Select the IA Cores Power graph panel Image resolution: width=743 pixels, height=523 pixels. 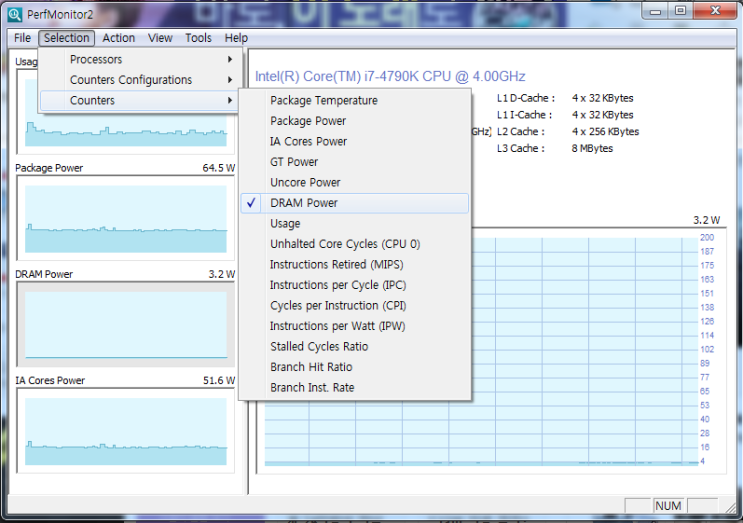(x=126, y=431)
